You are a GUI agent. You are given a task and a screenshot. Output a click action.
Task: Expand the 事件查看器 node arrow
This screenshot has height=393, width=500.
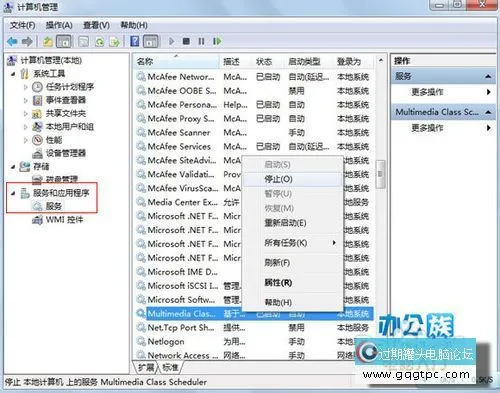[26, 100]
